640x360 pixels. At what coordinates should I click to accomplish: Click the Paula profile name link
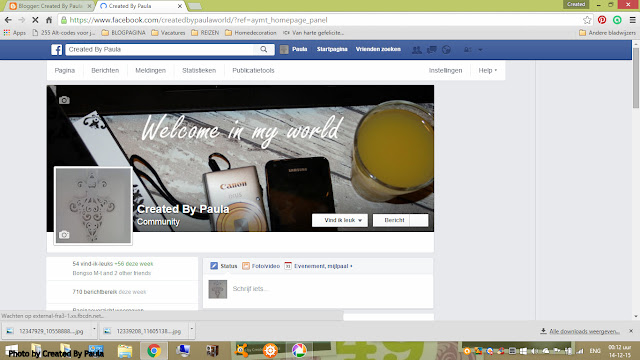pyautogui.click(x=300, y=49)
